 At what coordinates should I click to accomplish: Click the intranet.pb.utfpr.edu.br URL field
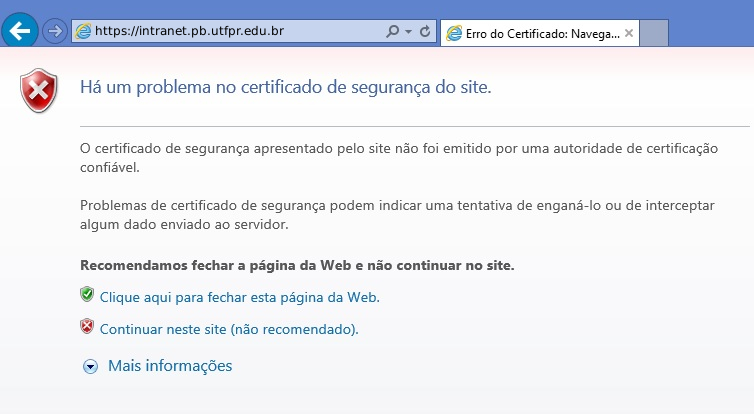(230, 32)
